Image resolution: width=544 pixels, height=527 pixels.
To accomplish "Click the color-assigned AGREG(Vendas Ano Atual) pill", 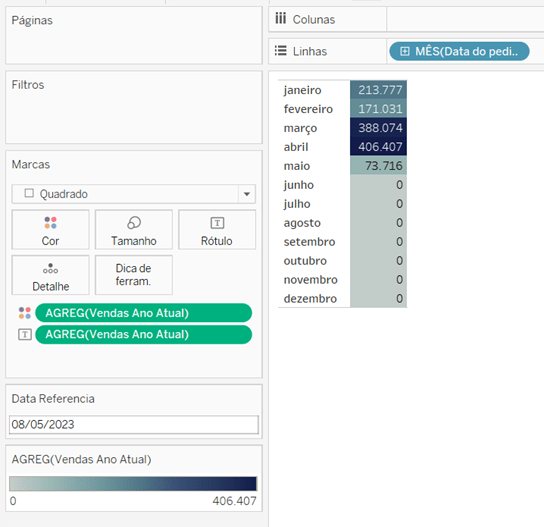I will pyautogui.click(x=144, y=313).
